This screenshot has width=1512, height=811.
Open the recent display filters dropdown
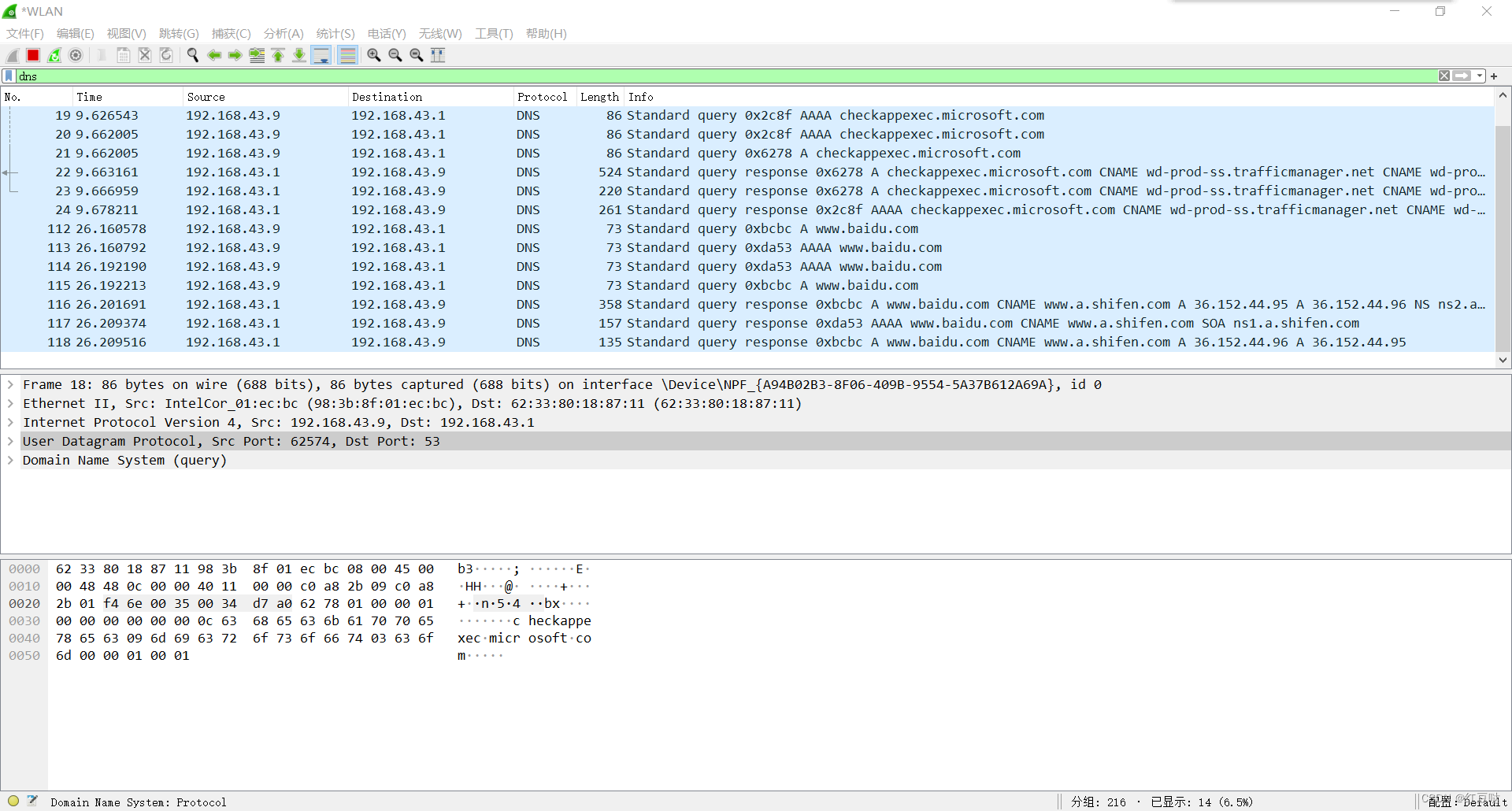1480,76
